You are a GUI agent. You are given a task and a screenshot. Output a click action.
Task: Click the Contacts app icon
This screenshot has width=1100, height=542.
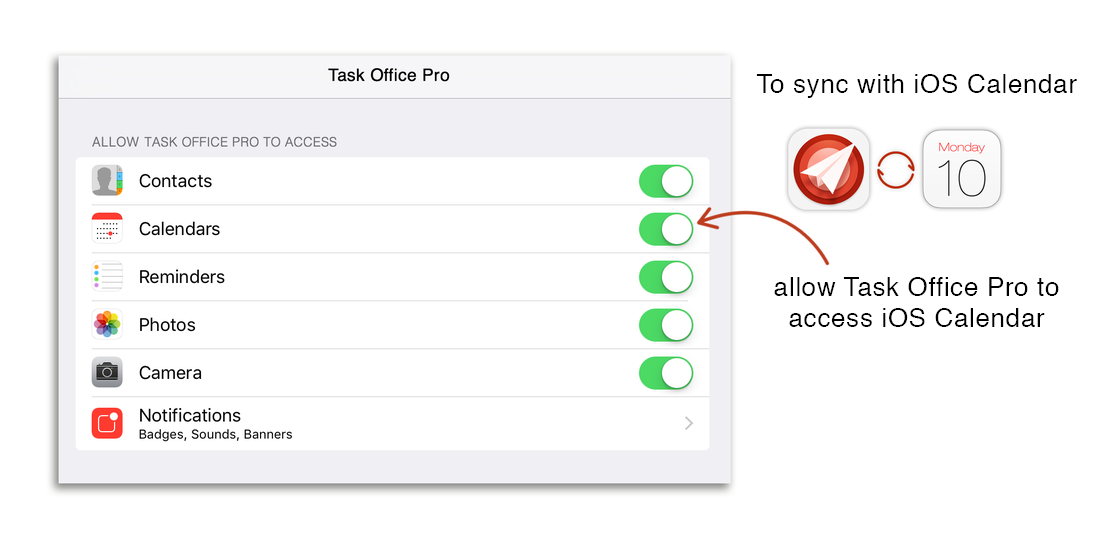pos(107,181)
